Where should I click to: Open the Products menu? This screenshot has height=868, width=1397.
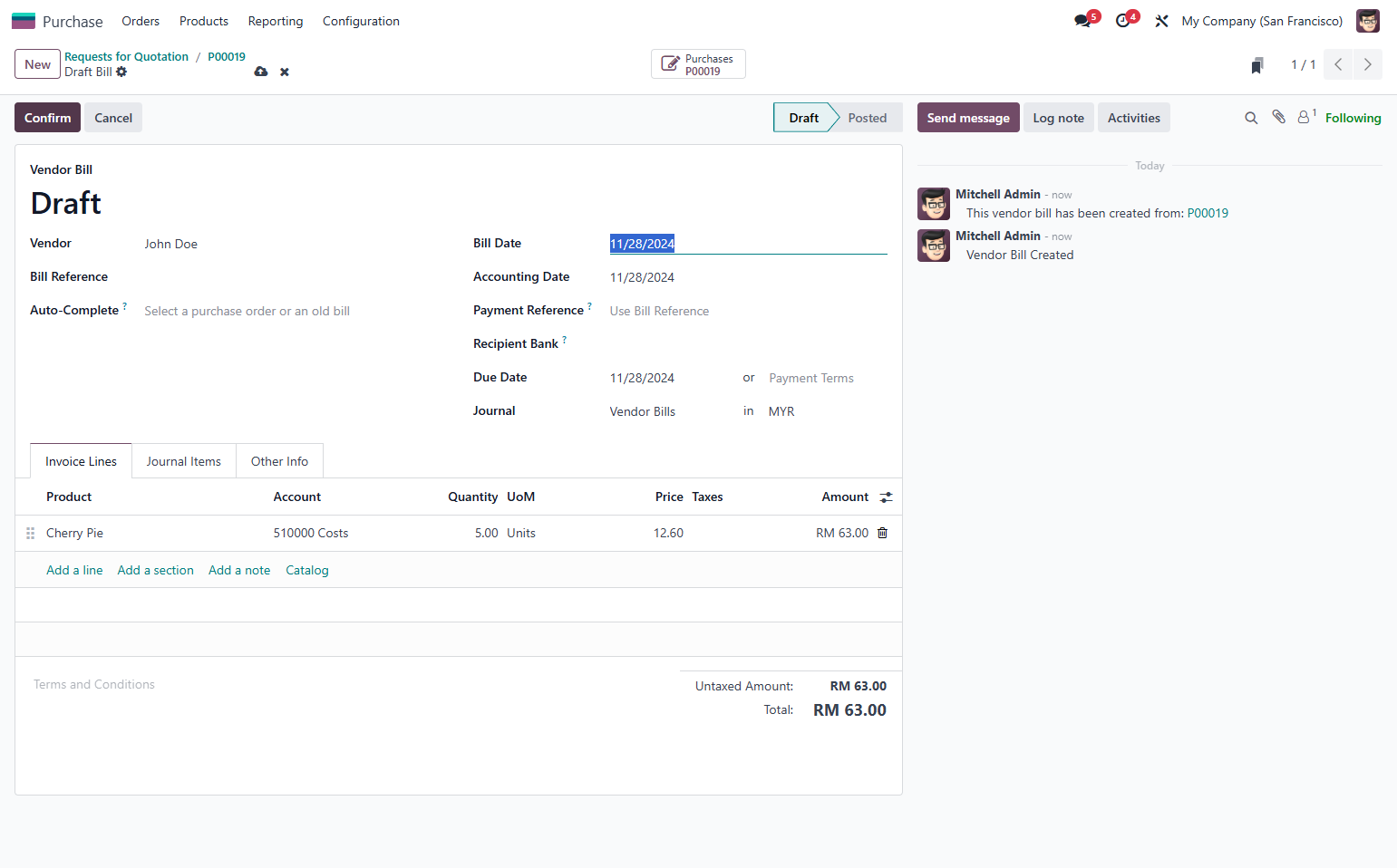[x=204, y=21]
